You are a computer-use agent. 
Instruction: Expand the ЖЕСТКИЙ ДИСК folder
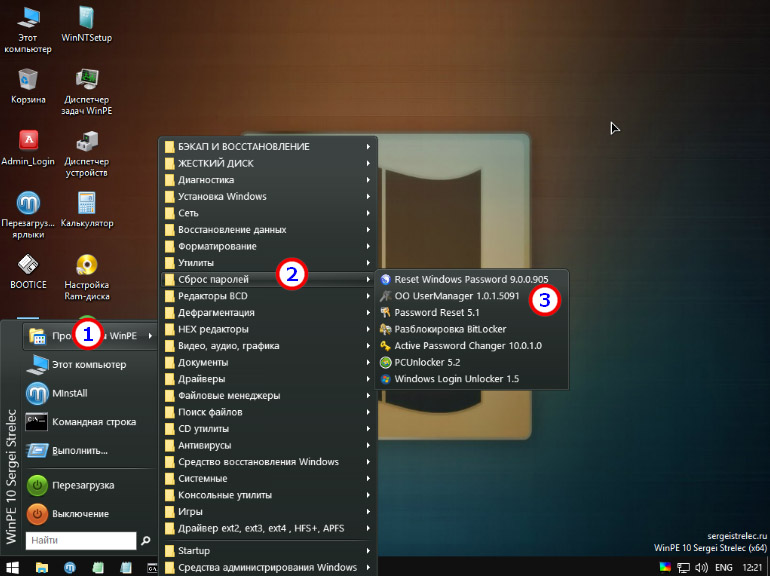[269, 163]
